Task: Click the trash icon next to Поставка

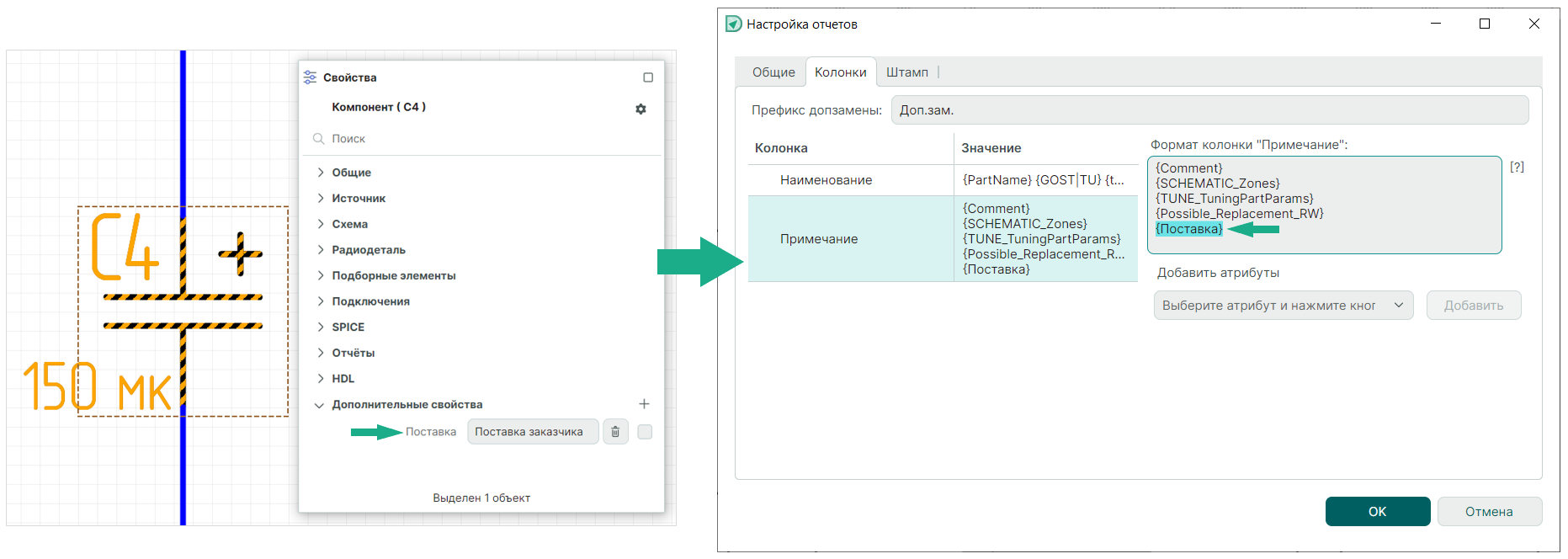Action: point(615,432)
